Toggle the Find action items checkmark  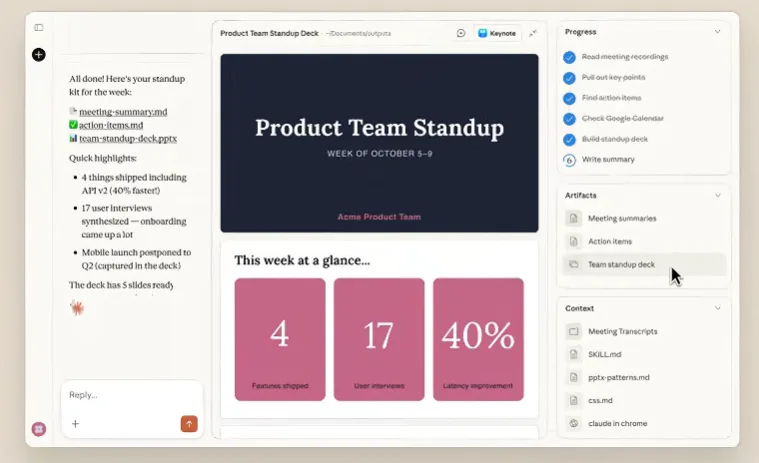point(570,98)
